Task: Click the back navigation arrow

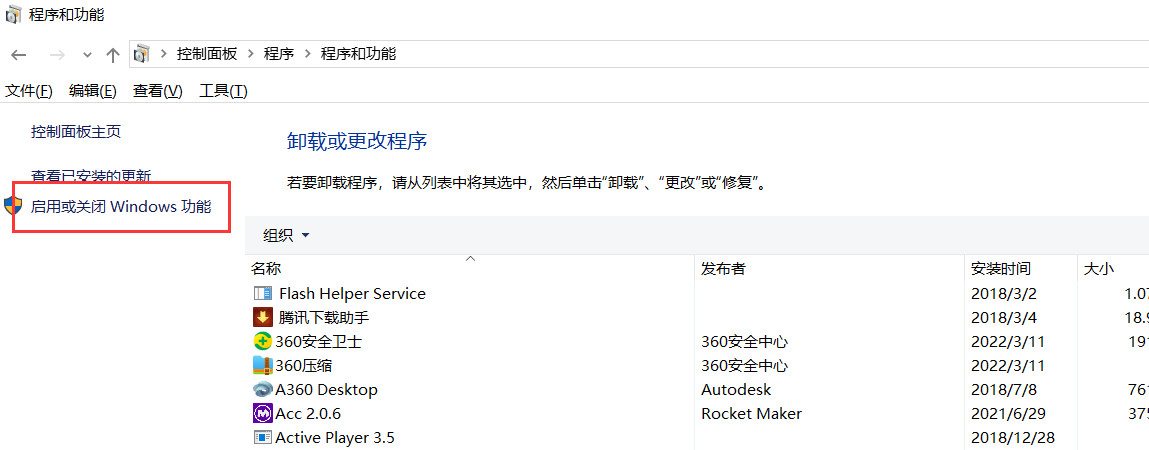Action: [x=18, y=55]
